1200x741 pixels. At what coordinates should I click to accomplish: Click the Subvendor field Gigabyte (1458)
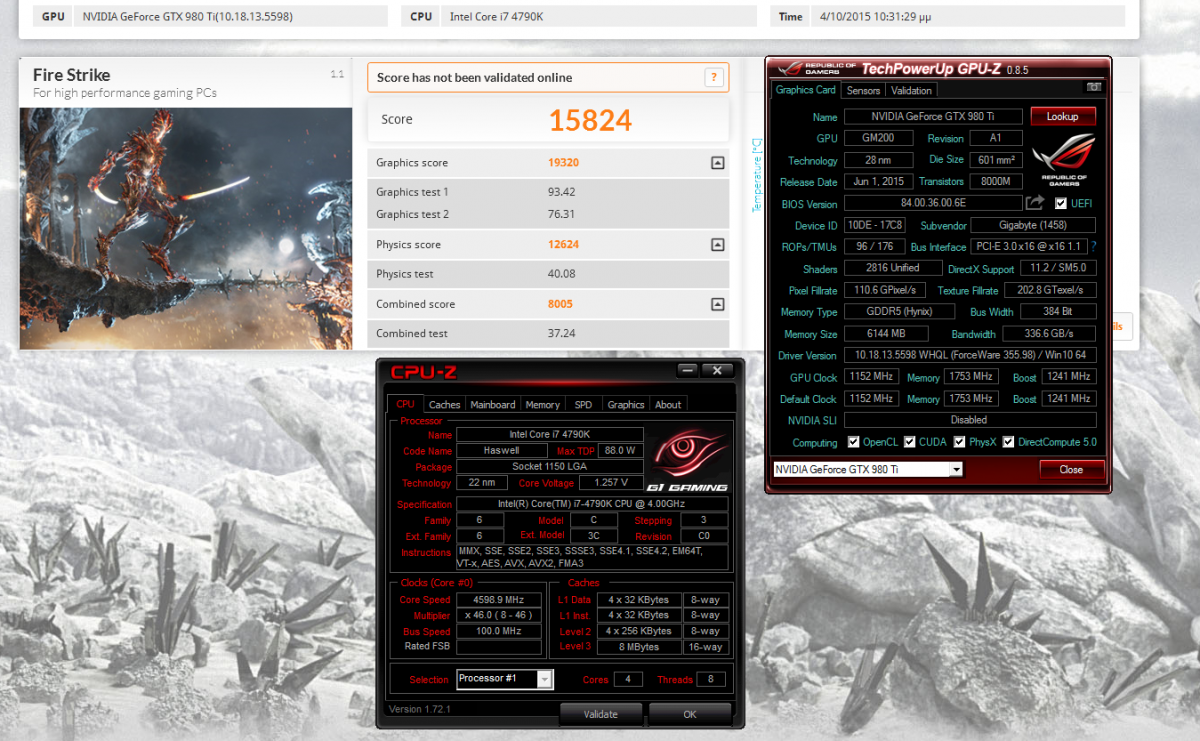coord(1033,225)
